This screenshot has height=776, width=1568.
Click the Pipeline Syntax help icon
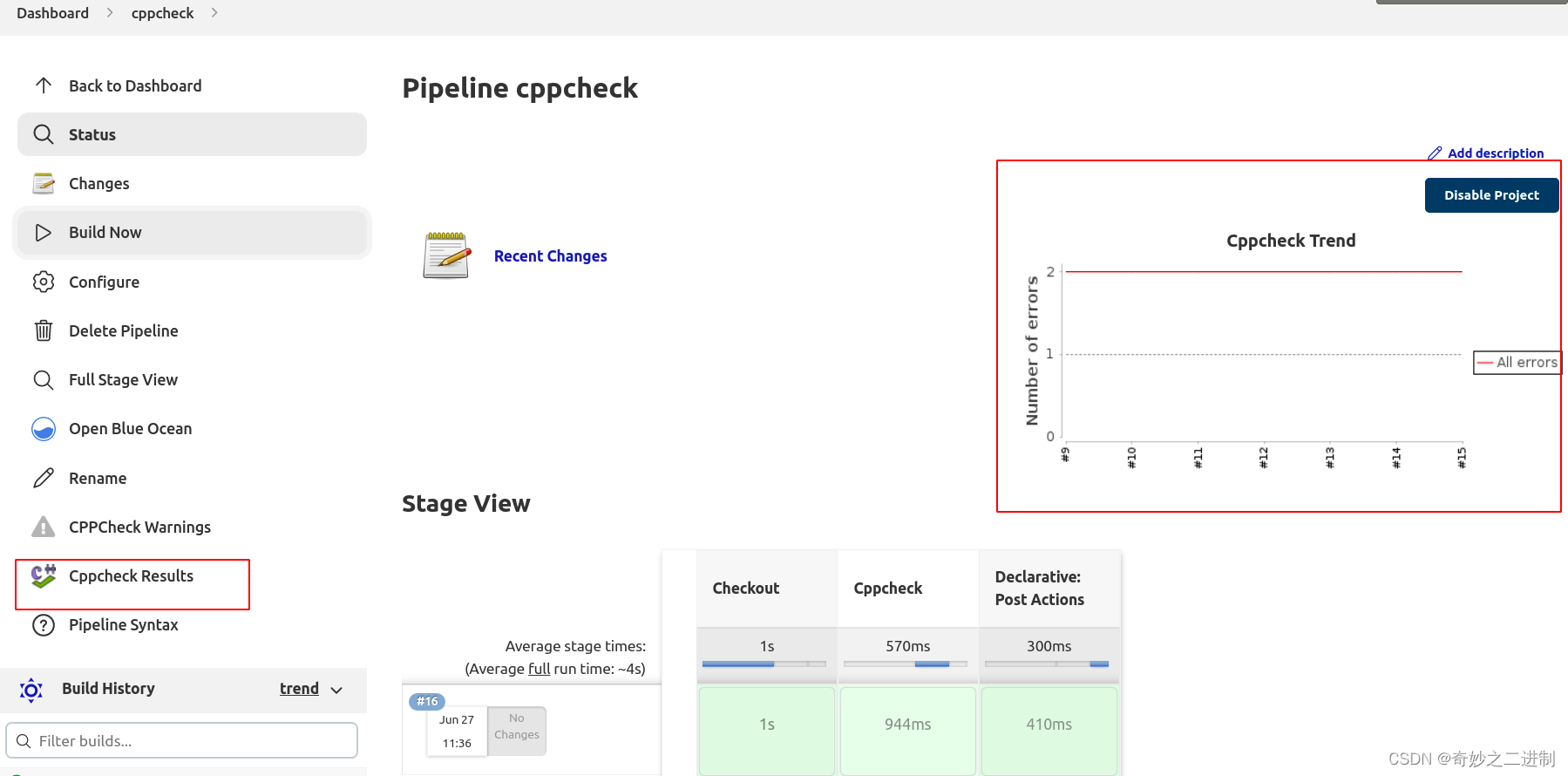coord(44,625)
